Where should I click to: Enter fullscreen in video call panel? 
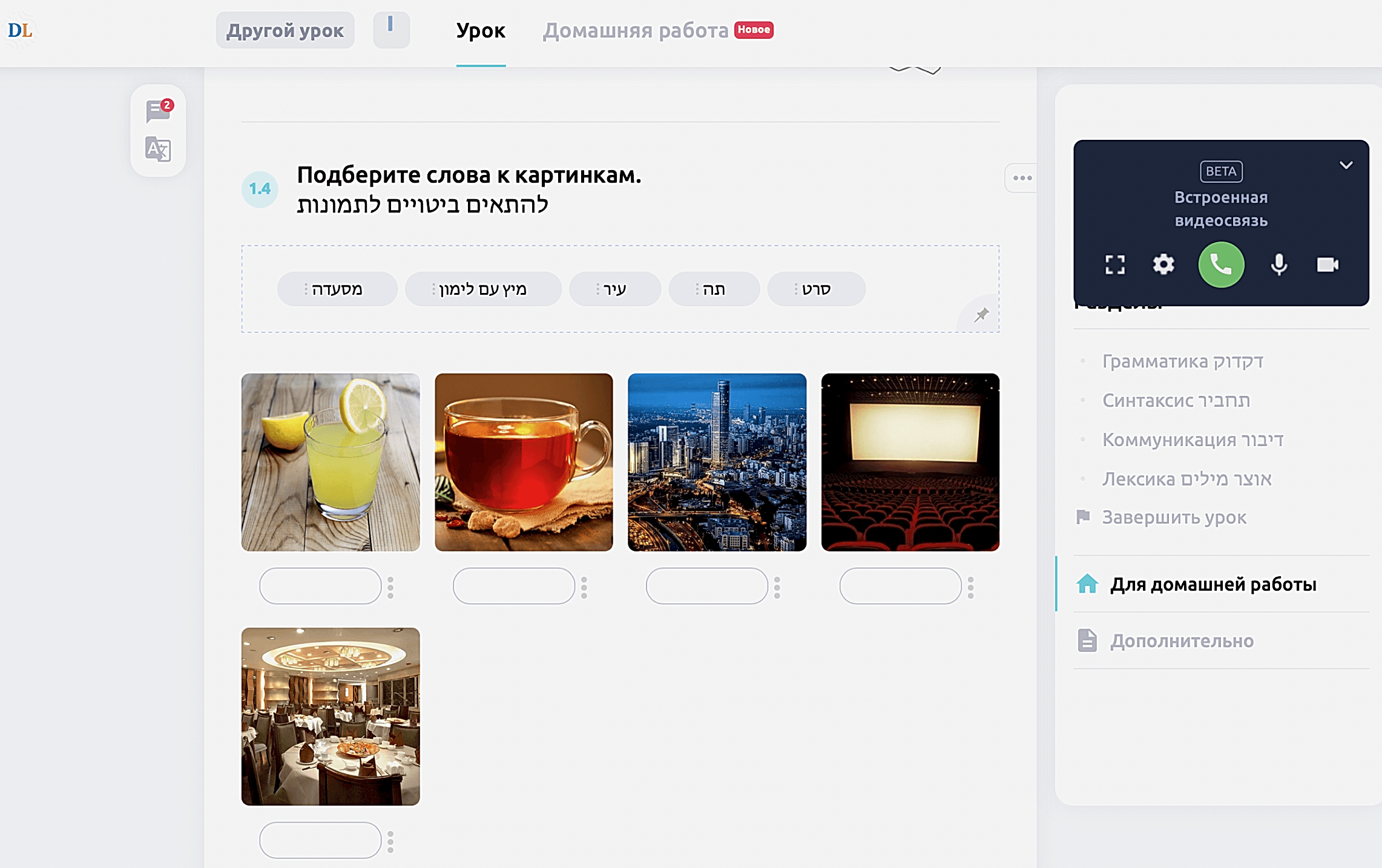[1114, 265]
